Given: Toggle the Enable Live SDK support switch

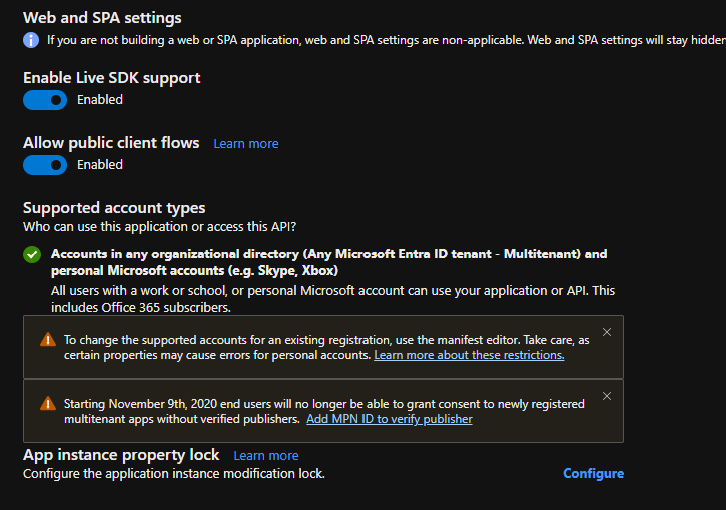Looking at the screenshot, I should point(45,100).
